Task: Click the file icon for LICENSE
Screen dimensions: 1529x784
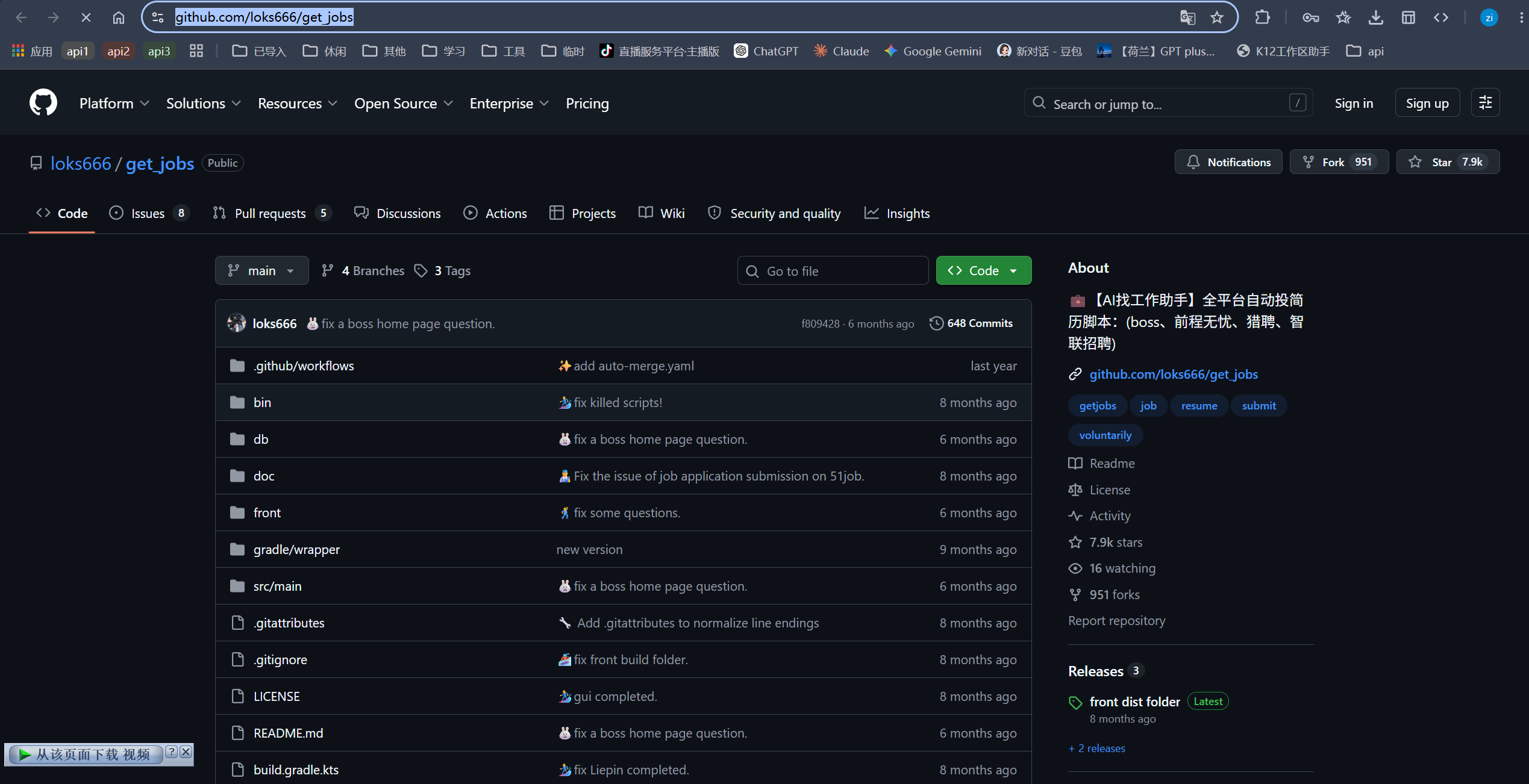Action: (238, 696)
